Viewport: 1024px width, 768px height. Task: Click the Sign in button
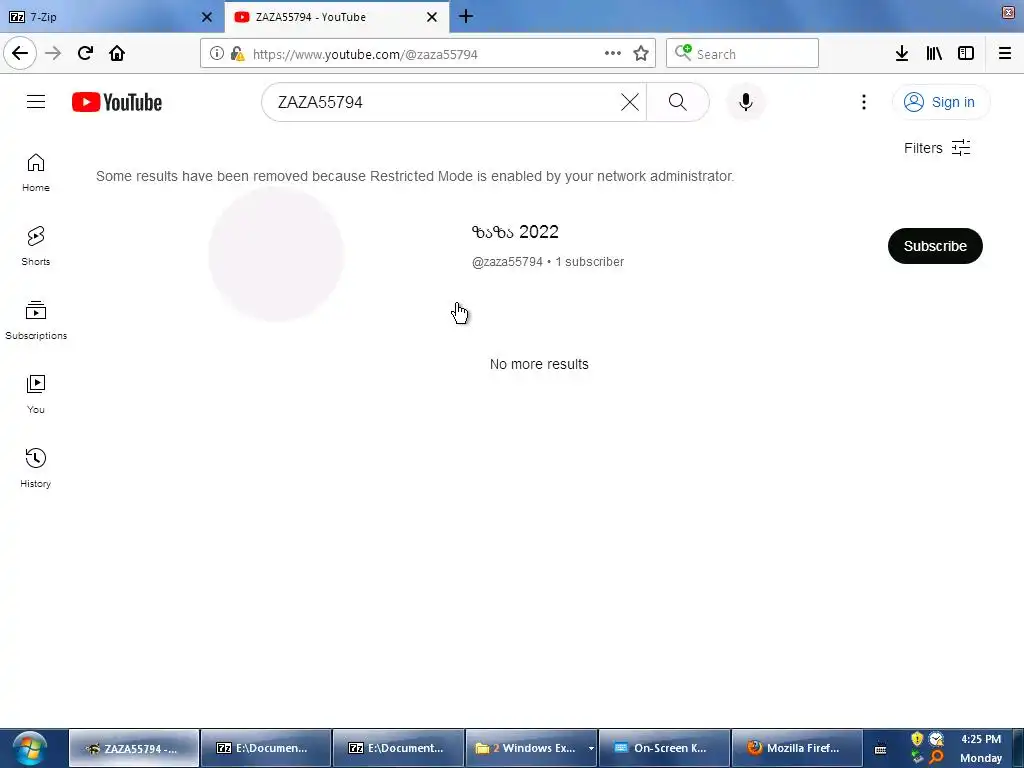pos(940,102)
